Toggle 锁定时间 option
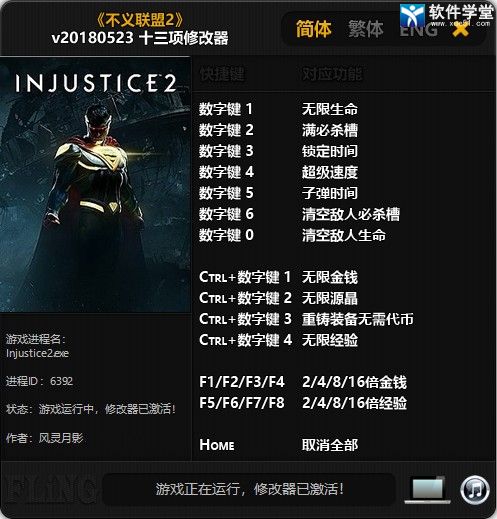 point(330,151)
